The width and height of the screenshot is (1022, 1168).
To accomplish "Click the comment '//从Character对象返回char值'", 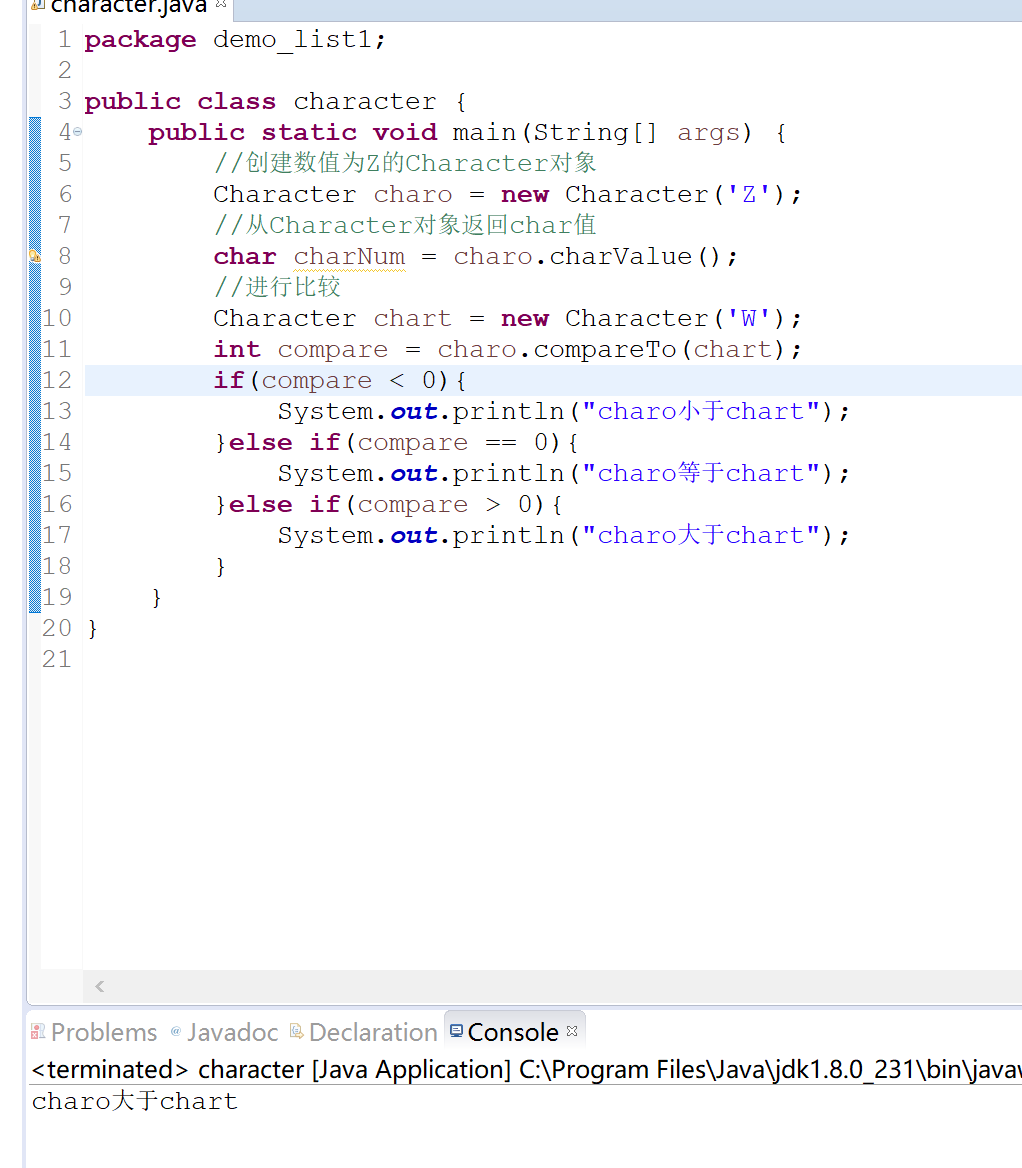I will point(405,225).
